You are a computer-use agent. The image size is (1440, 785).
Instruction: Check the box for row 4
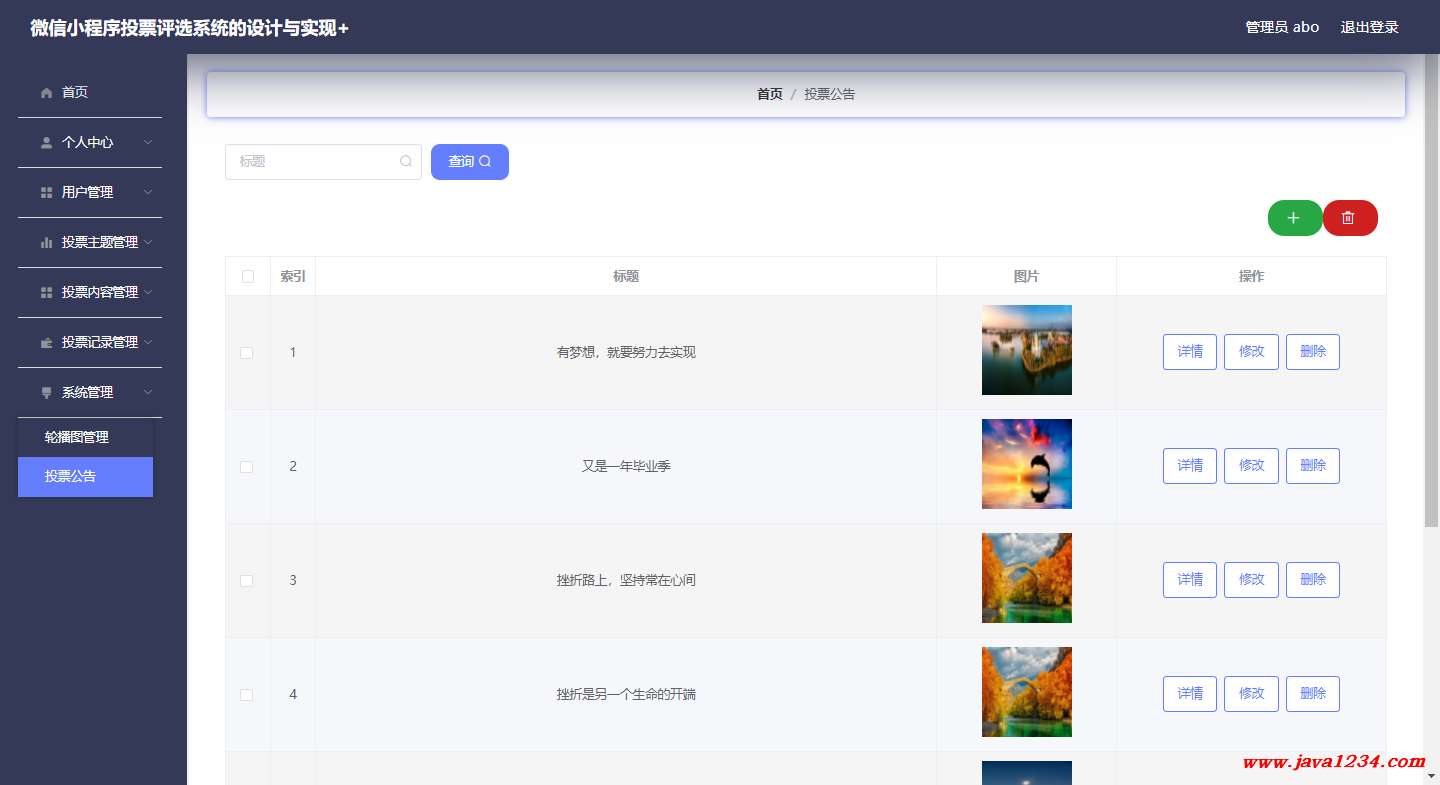pyautogui.click(x=247, y=695)
